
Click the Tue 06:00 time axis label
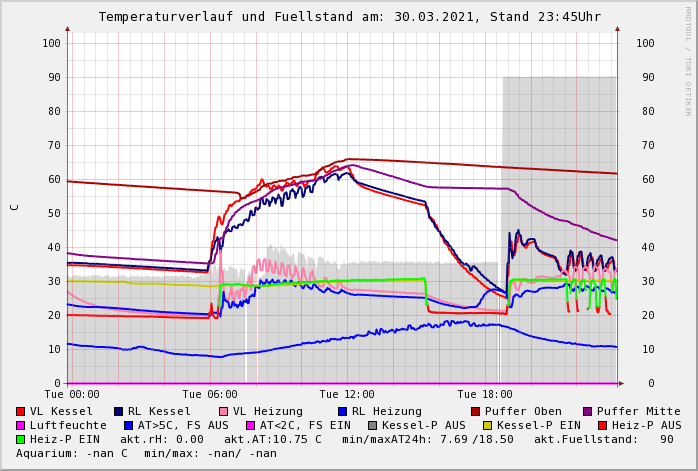[210, 395]
